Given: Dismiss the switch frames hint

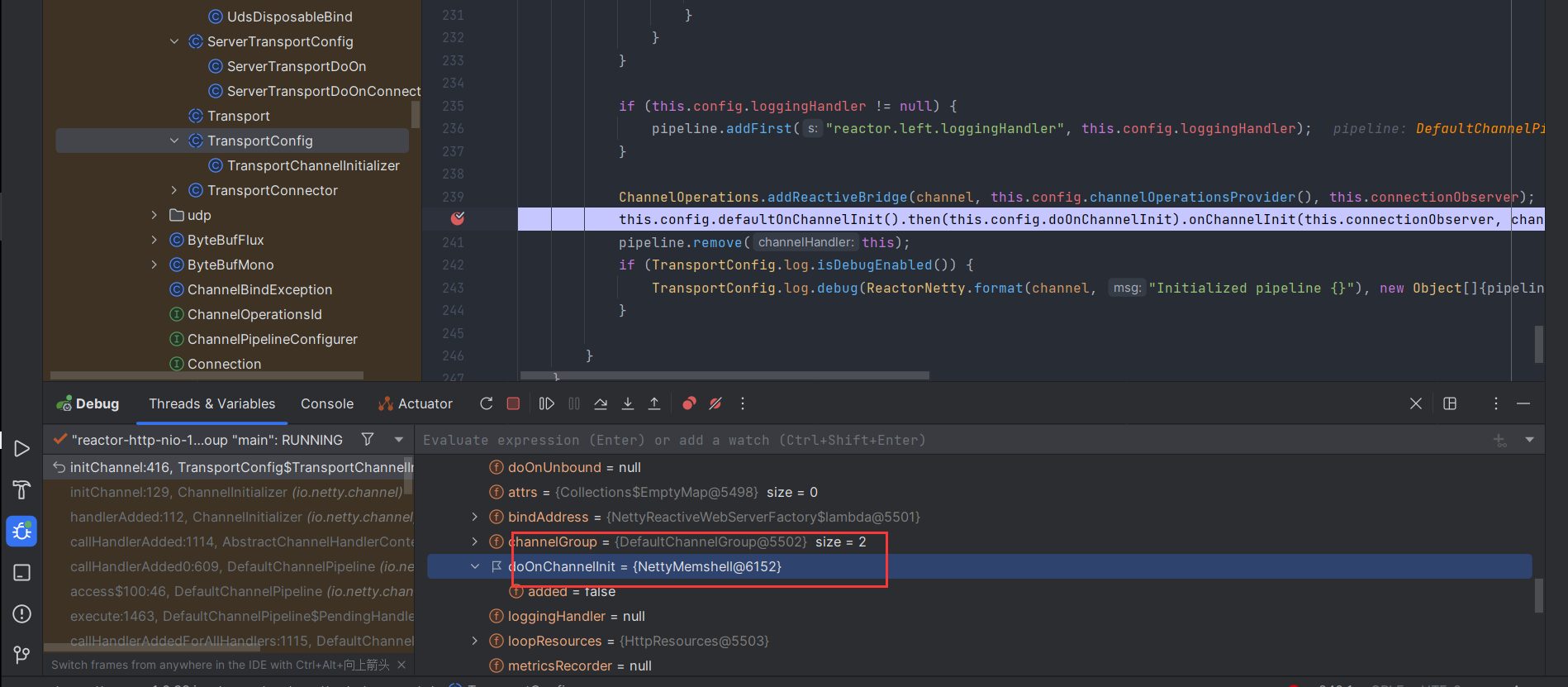Looking at the screenshot, I should pyautogui.click(x=402, y=665).
